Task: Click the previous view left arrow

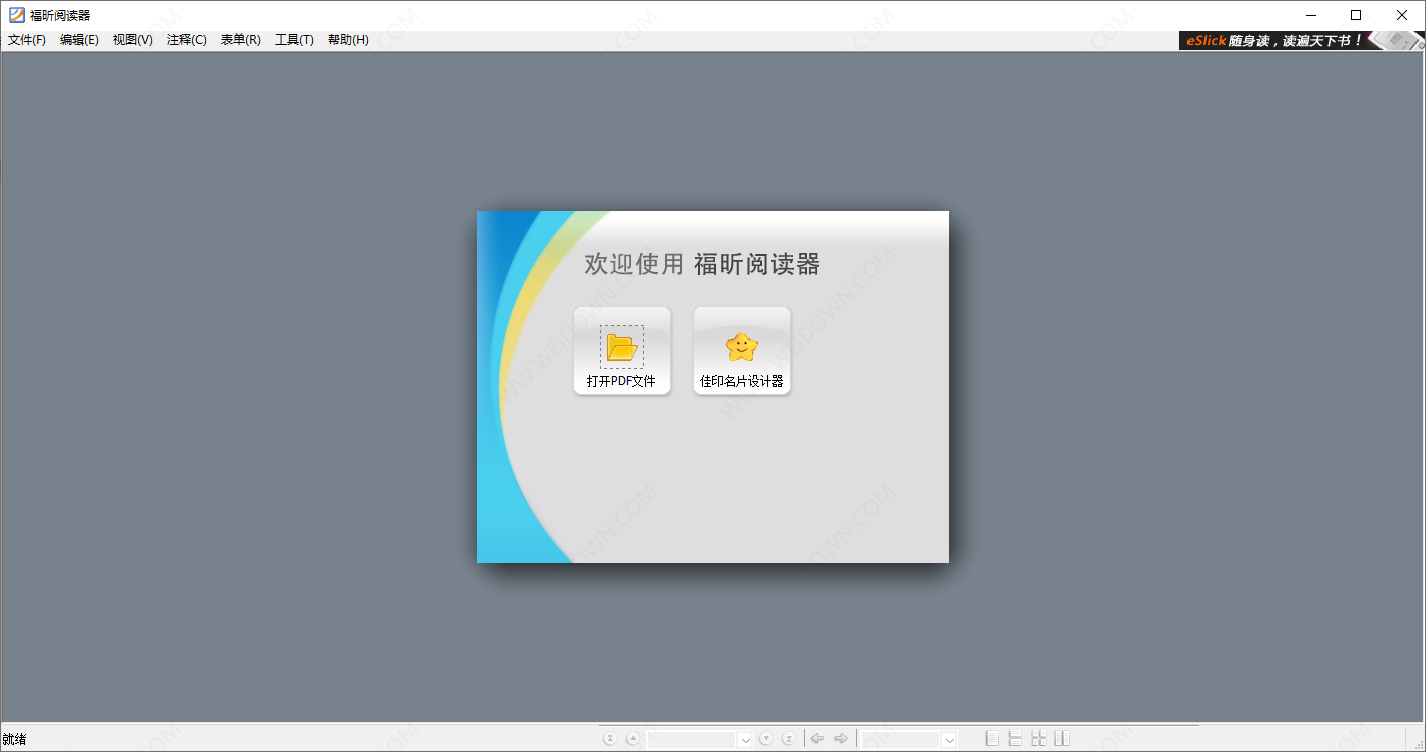Action: (817, 739)
